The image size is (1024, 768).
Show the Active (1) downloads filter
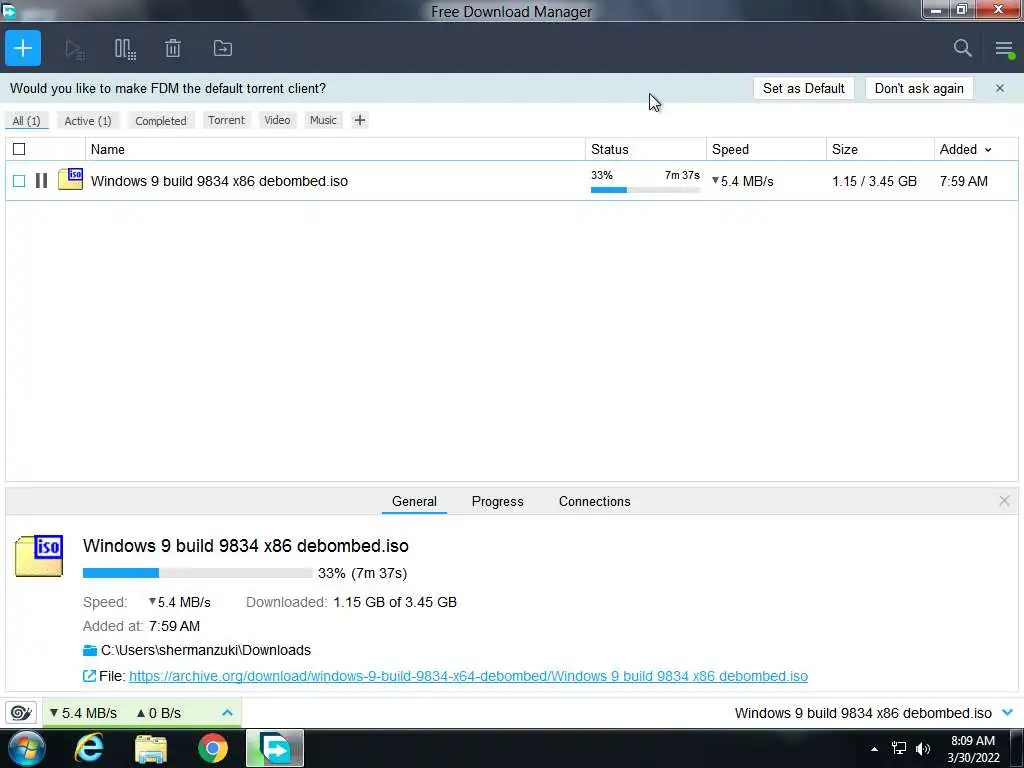pos(88,121)
